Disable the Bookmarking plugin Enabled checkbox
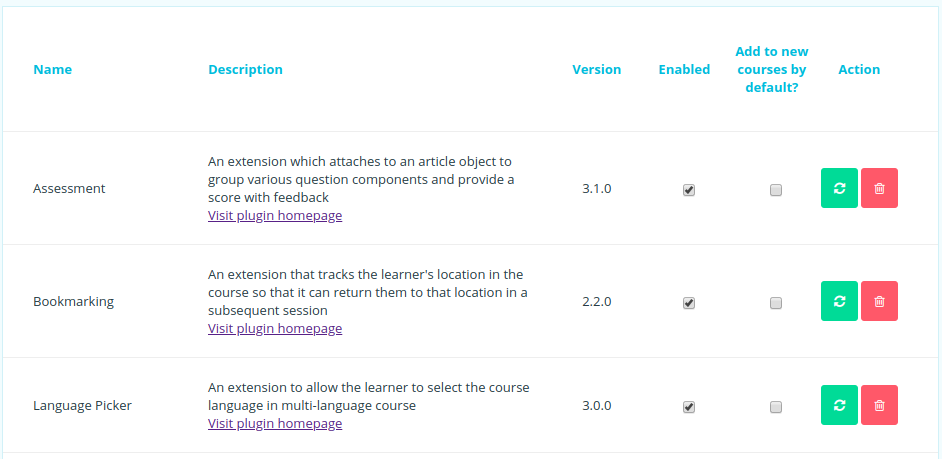The image size is (942, 459). point(688,303)
